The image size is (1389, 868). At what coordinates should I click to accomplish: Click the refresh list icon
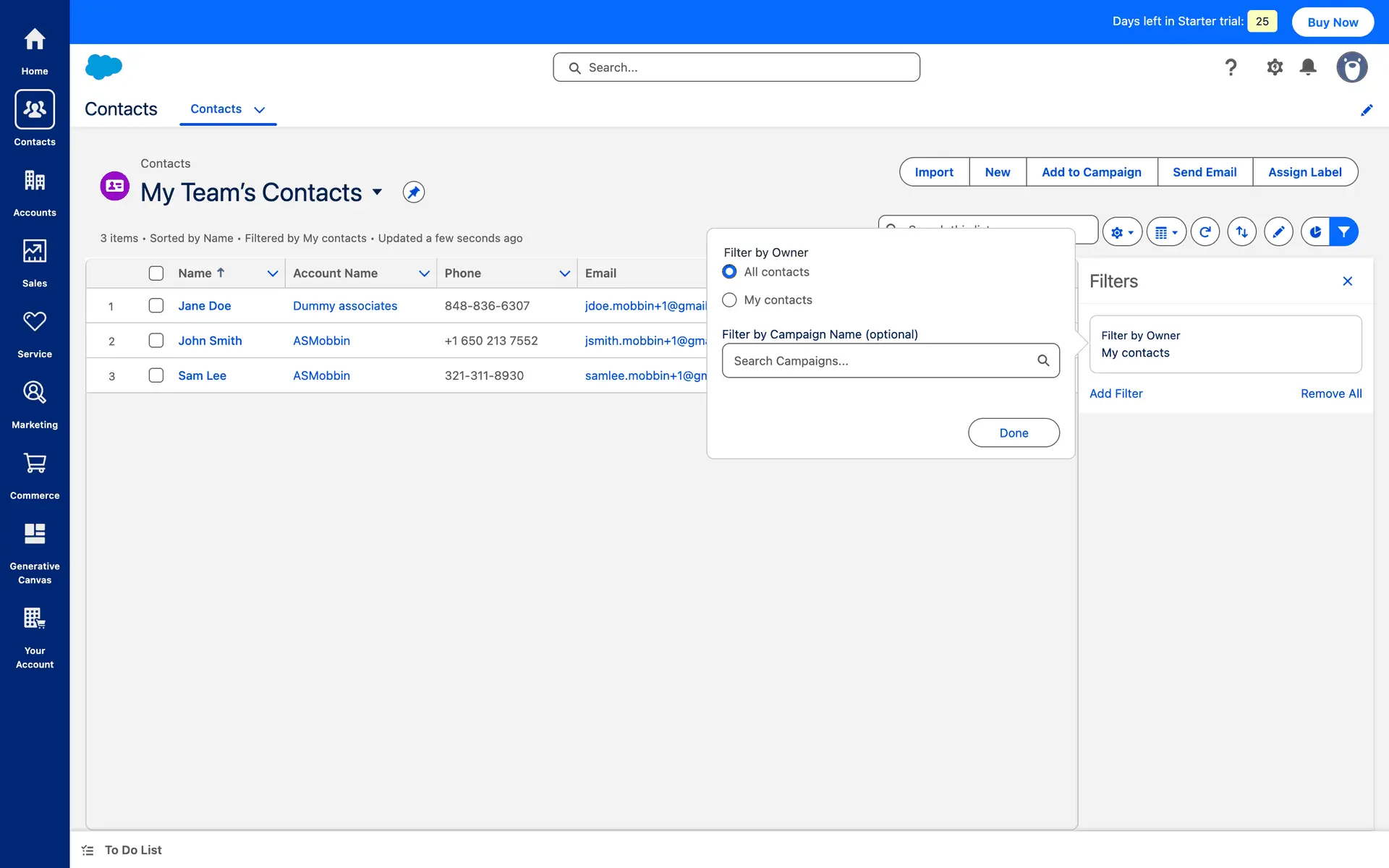1205,232
